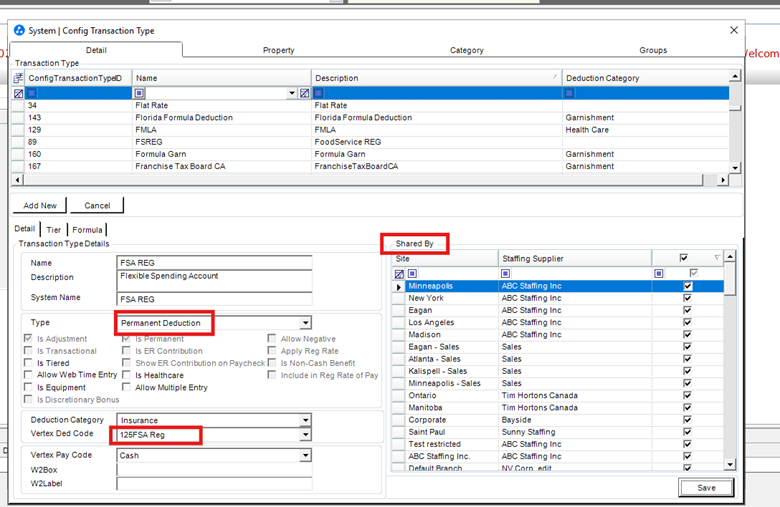Image resolution: width=780 pixels, height=507 pixels.
Task: Clear transaction grid filters icon at row start
Action: tap(18, 93)
